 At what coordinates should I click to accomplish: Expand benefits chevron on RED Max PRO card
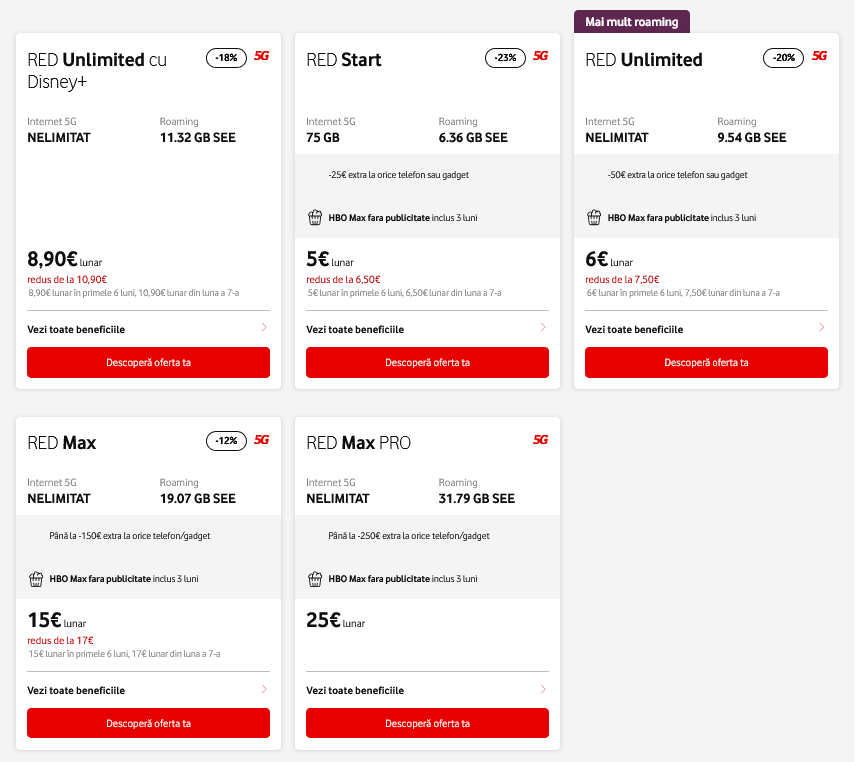click(x=543, y=689)
